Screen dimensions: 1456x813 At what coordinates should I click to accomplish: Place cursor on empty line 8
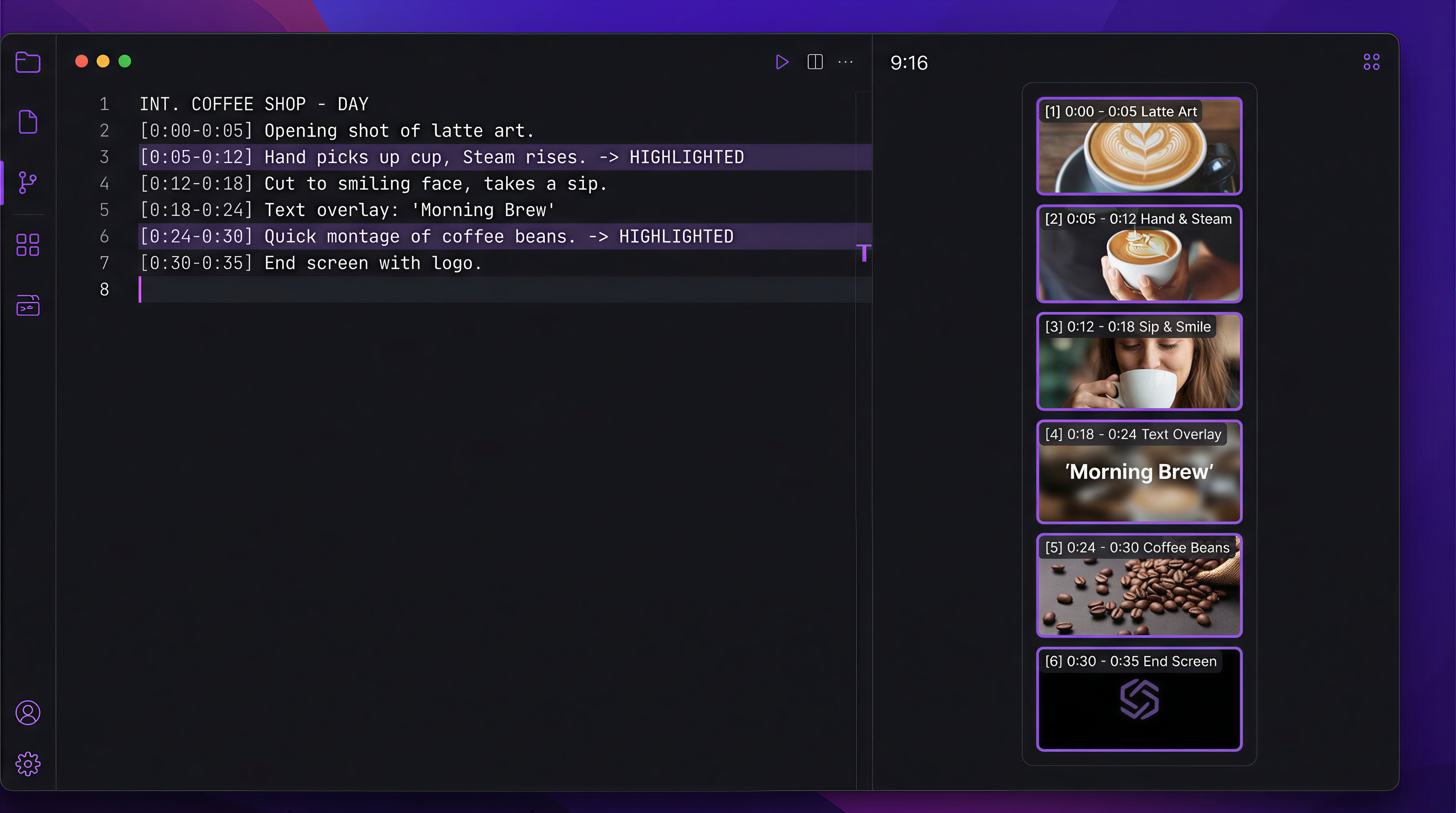click(505, 290)
